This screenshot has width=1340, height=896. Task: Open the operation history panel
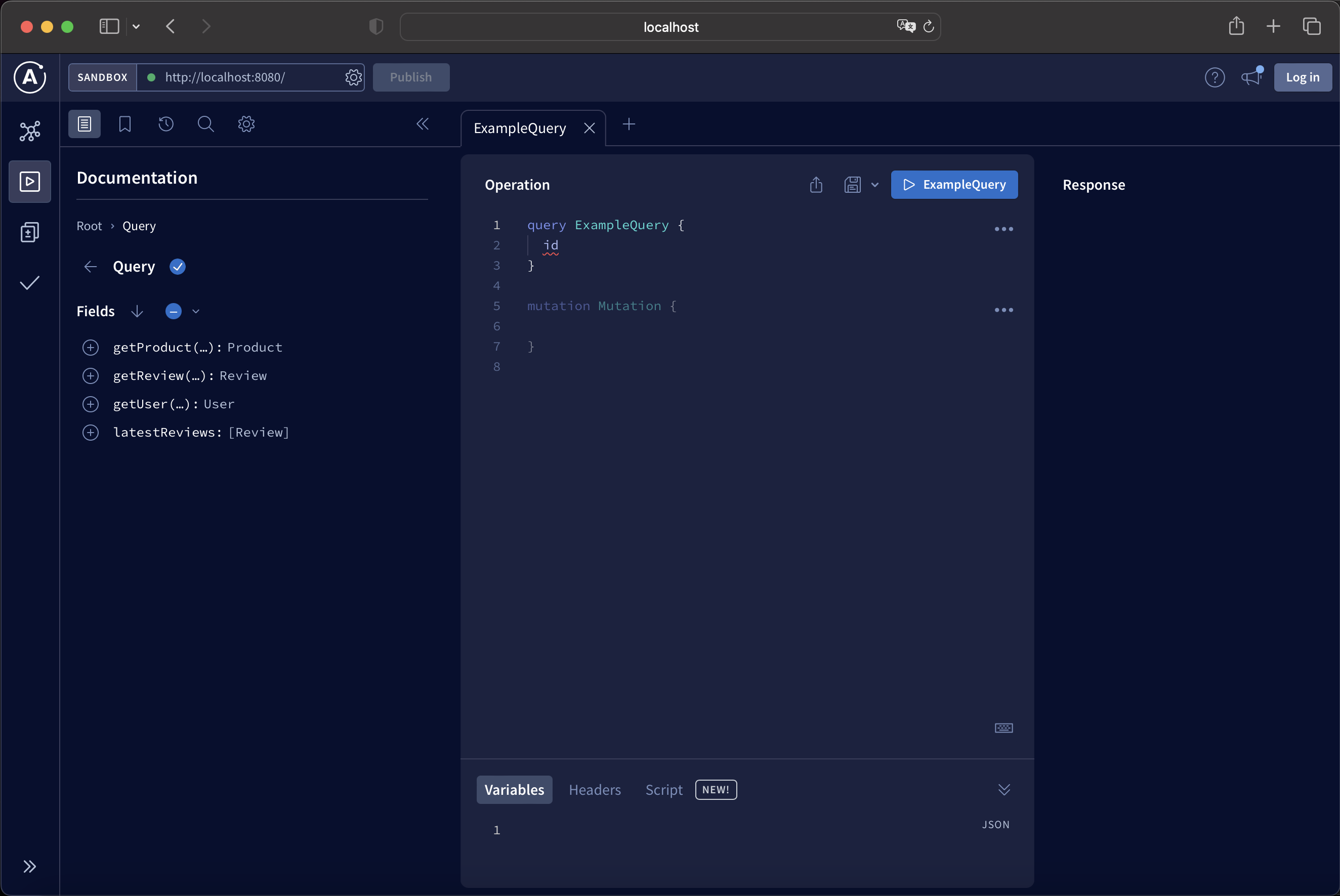[165, 124]
